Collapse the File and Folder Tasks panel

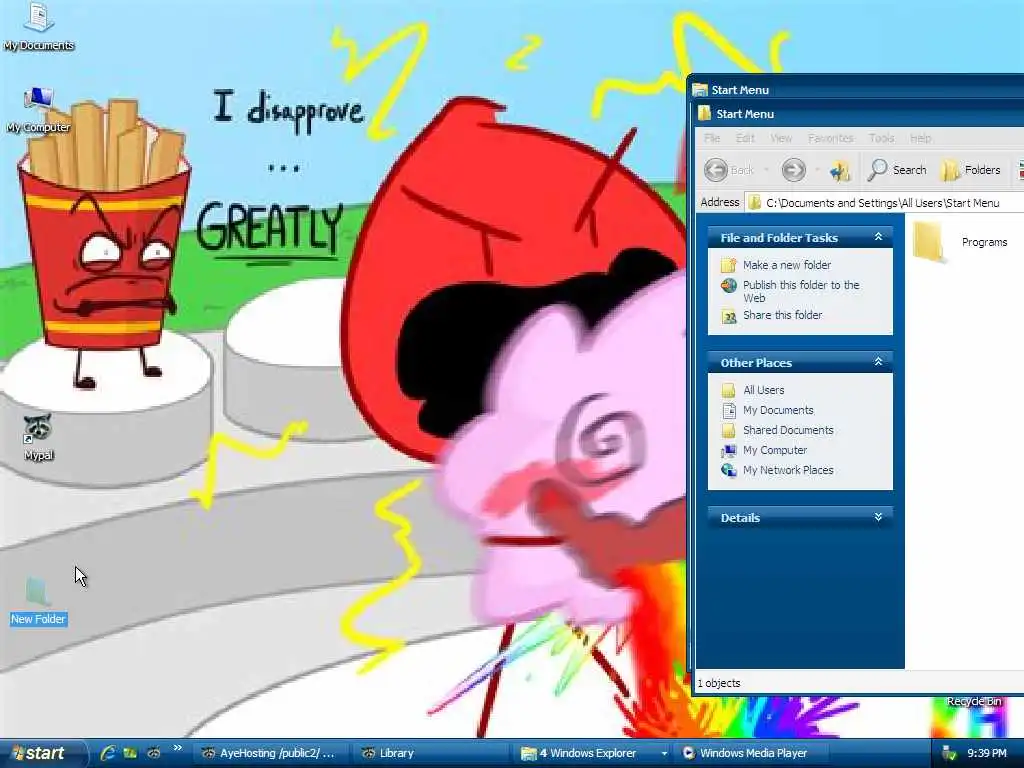pyautogui.click(x=878, y=237)
